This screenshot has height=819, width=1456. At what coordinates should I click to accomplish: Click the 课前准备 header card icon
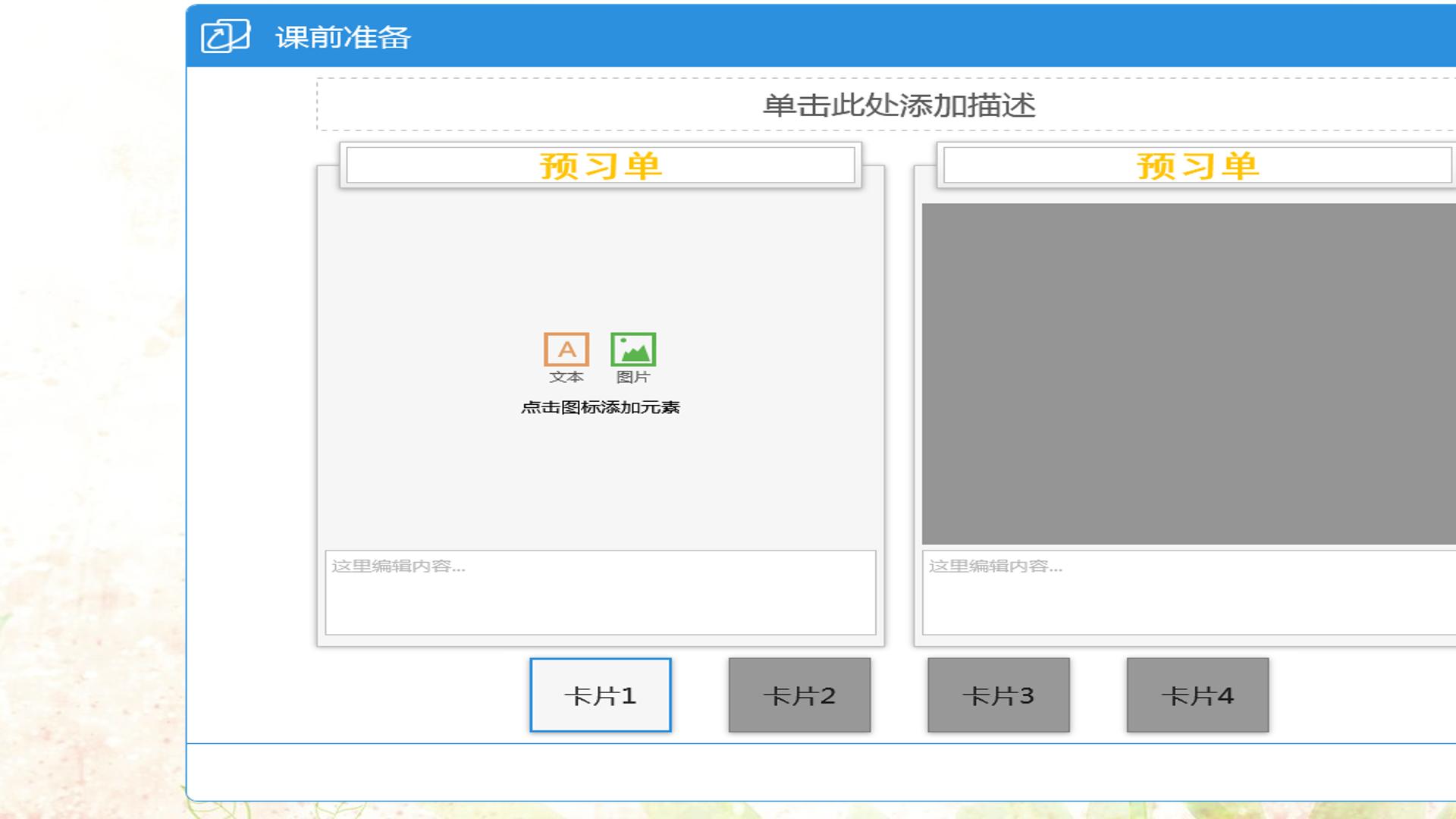(x=225, y=36)
